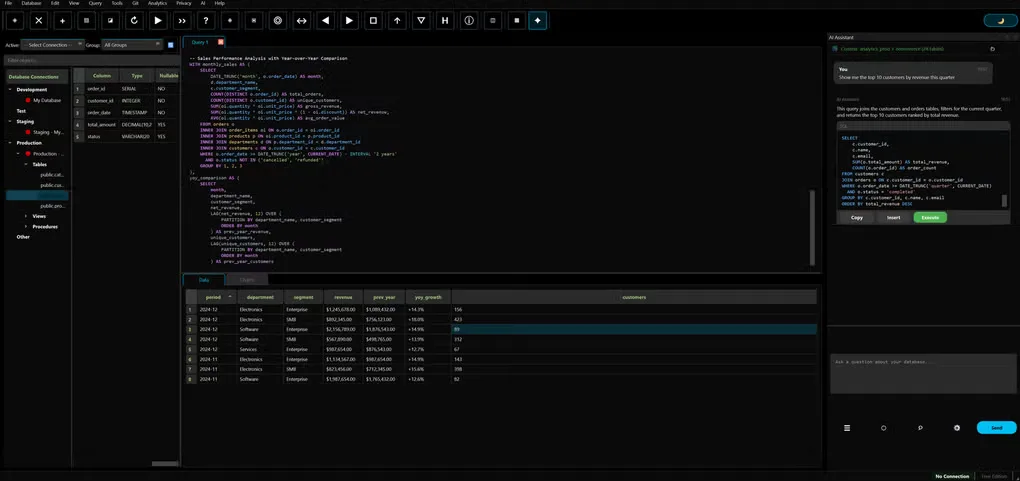Collapse the Tables node

point(26,164)
